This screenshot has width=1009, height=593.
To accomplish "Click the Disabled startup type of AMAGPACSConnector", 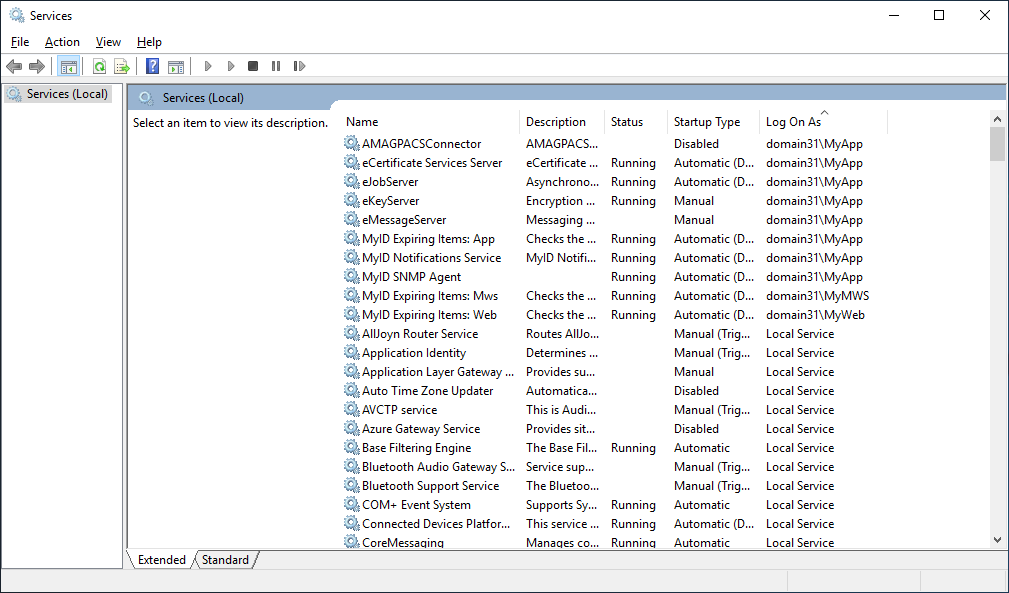I will 696,143.
